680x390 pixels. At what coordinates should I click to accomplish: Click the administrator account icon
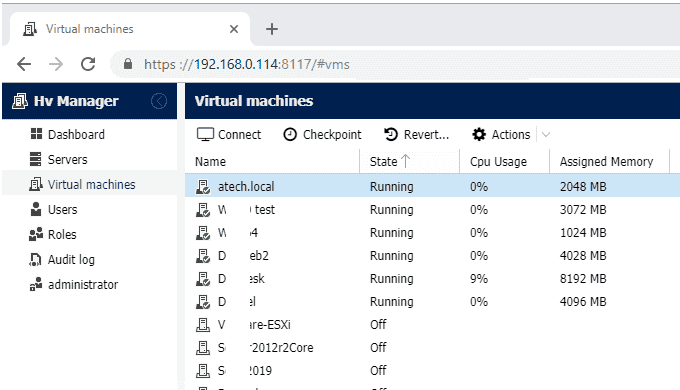pyautogui.click(x=36, y=284)
